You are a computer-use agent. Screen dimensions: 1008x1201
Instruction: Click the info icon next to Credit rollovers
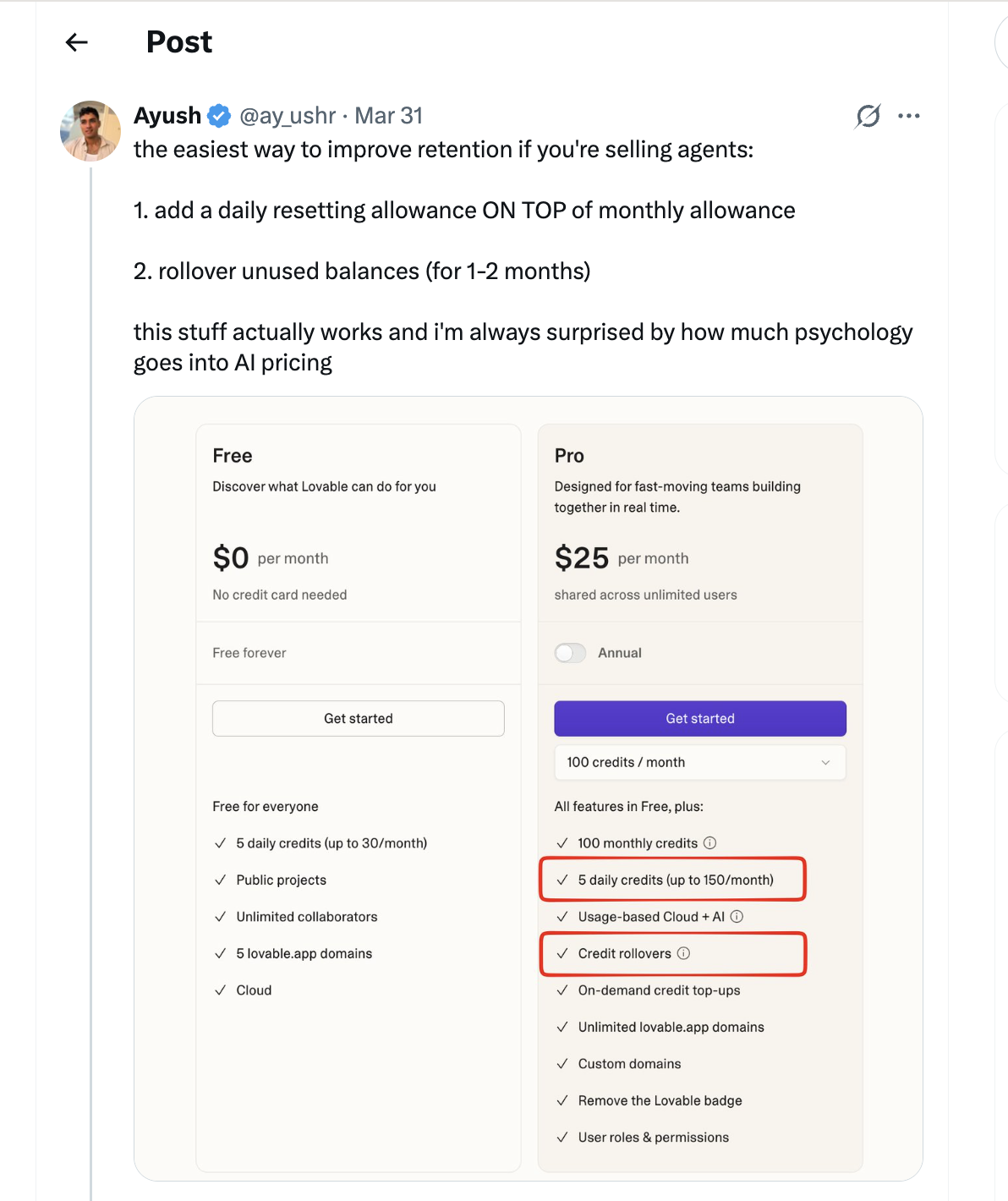coord(683,953)
